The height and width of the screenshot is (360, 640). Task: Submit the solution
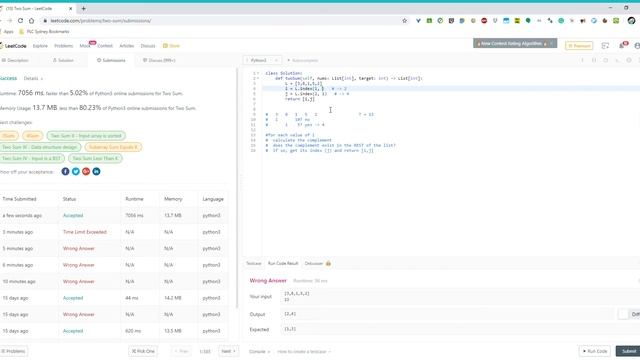[629, 351]
